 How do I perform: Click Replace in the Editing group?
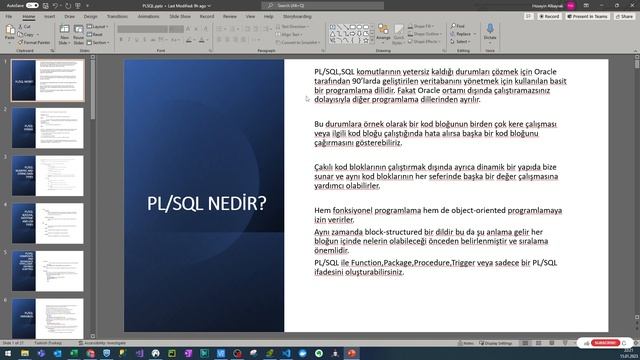click(x=460, y=34)
